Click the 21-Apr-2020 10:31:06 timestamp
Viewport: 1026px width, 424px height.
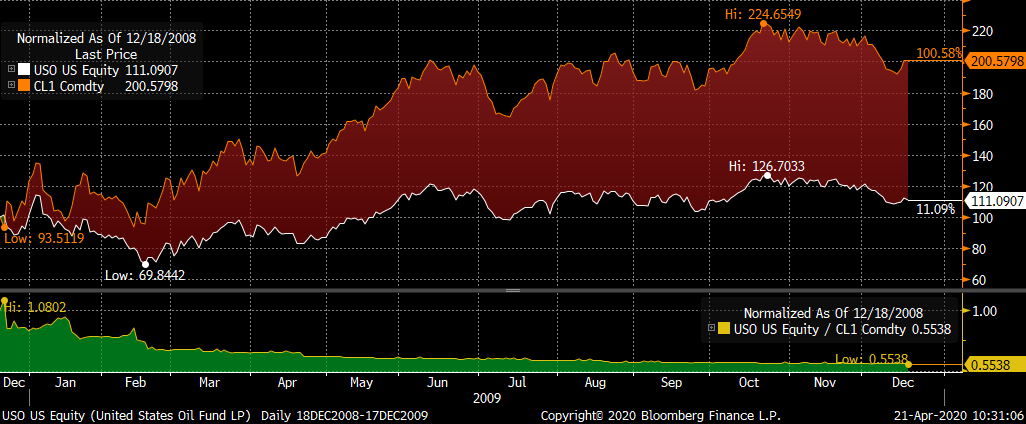point(957,415)
